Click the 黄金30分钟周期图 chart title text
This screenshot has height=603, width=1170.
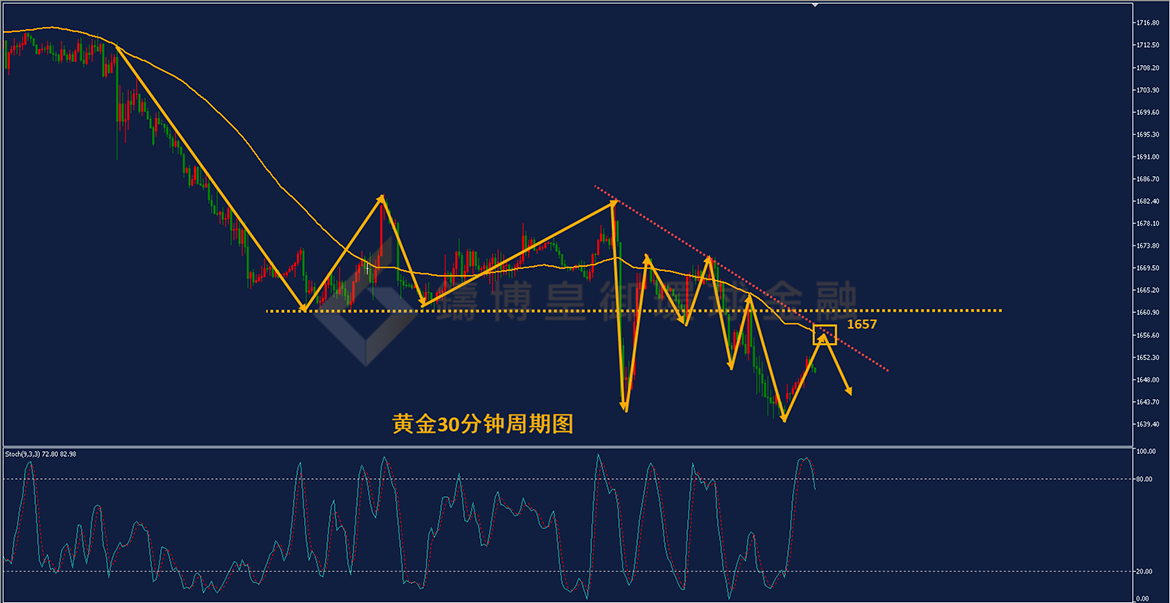[x=483, y=425]
